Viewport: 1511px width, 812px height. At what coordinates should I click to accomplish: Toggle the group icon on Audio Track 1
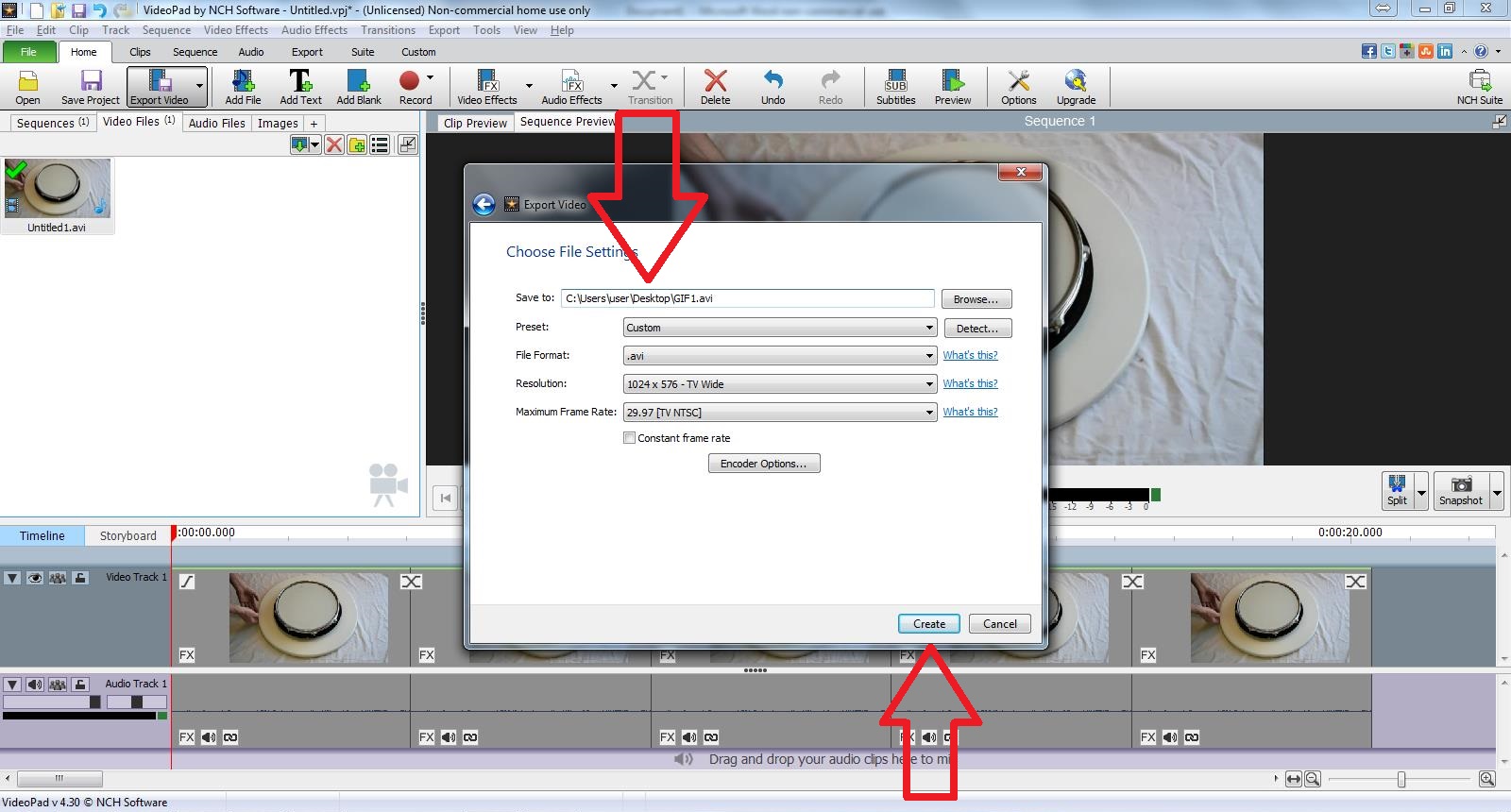pyautogui.click(x=58, y=685)
